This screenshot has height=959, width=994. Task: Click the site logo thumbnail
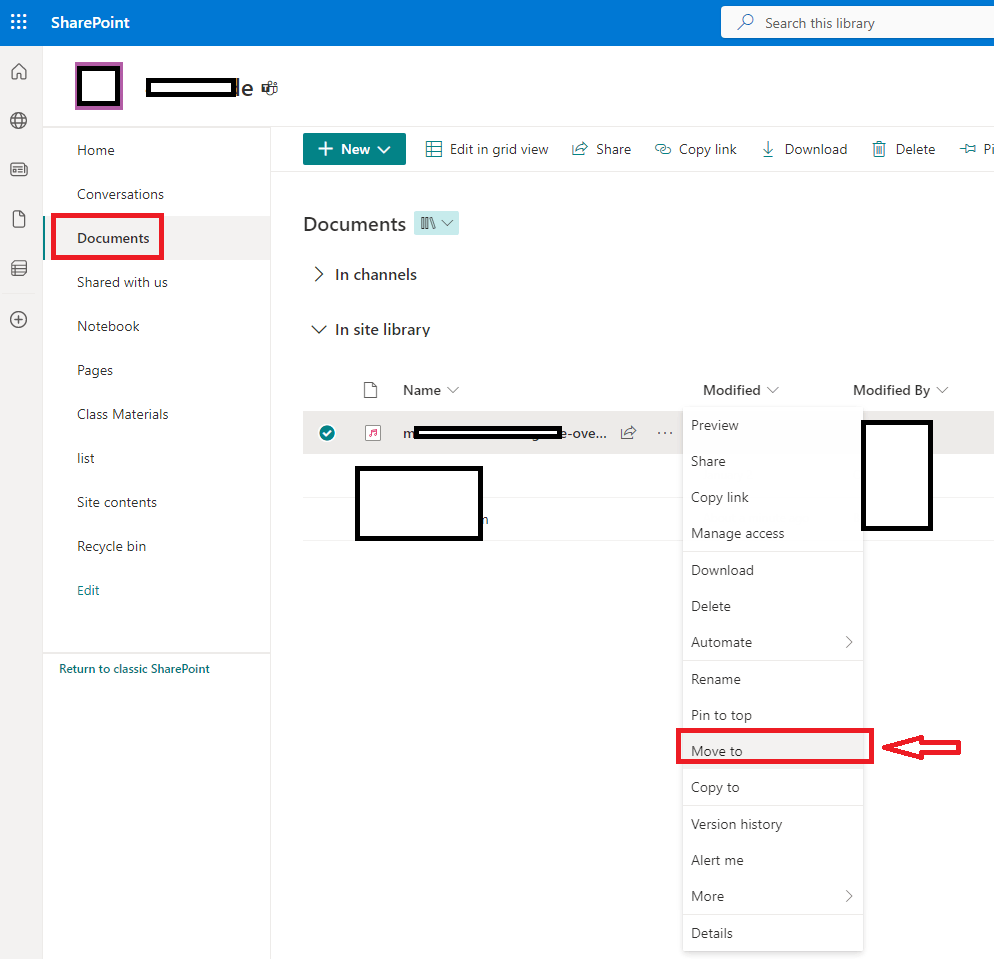click(99, 86)
